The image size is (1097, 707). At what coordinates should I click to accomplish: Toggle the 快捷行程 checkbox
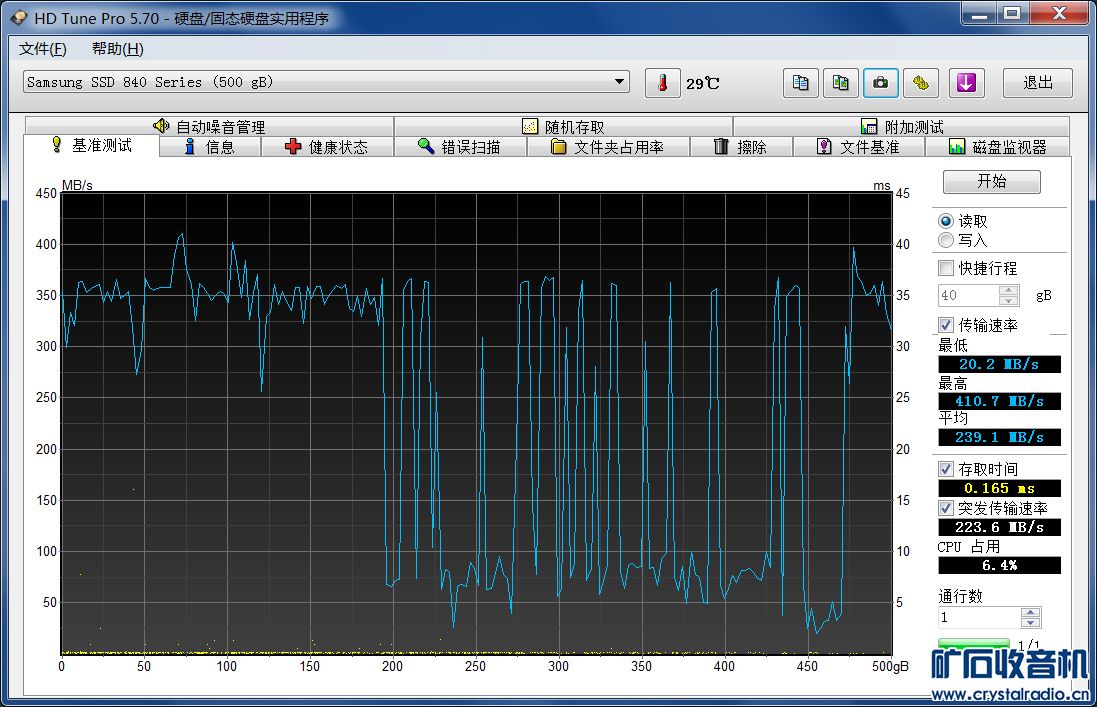pyautogui.click(x=946, y=268)
